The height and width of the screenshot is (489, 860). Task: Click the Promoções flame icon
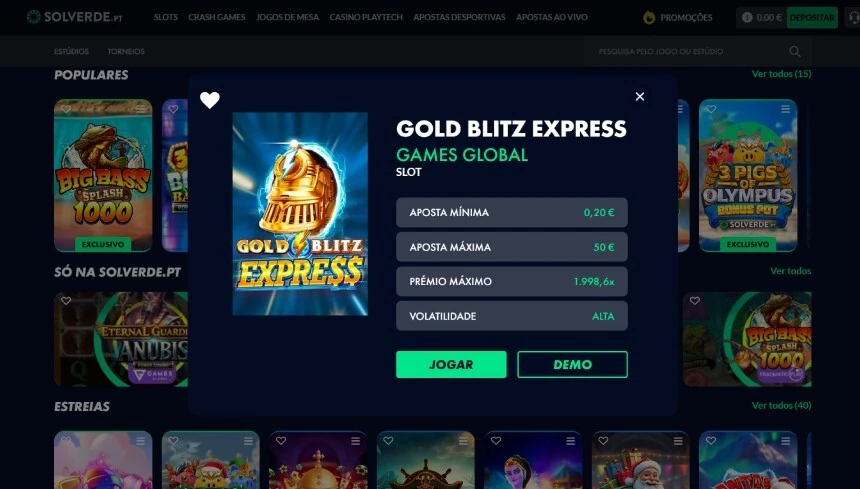click(649, 18)
